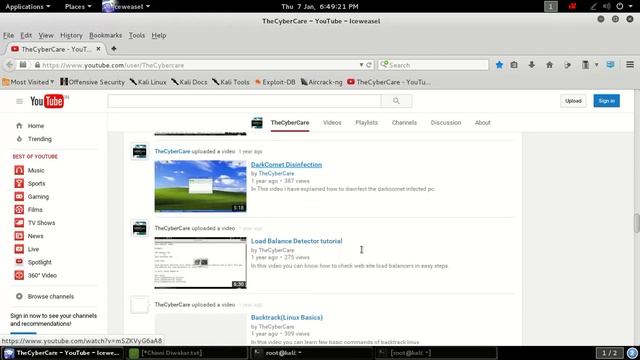Click the blue Sign in button
Viewport: 640px width, 360px height.
click(607, 101)
